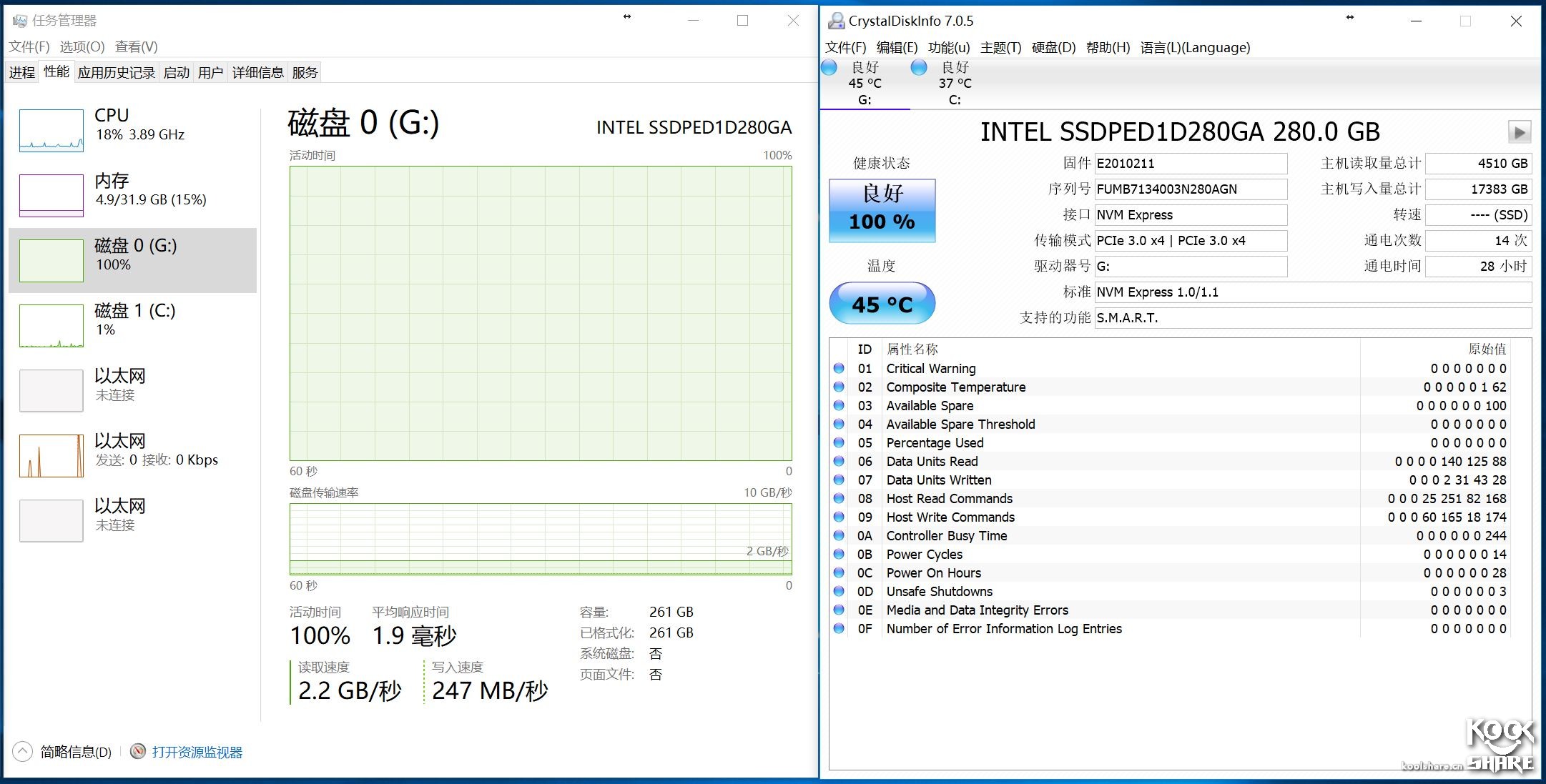The width and height of the screenshot is (1546, 784).
Task: Select the CPU graph in the performance sidebar
Action: point(51,130)
